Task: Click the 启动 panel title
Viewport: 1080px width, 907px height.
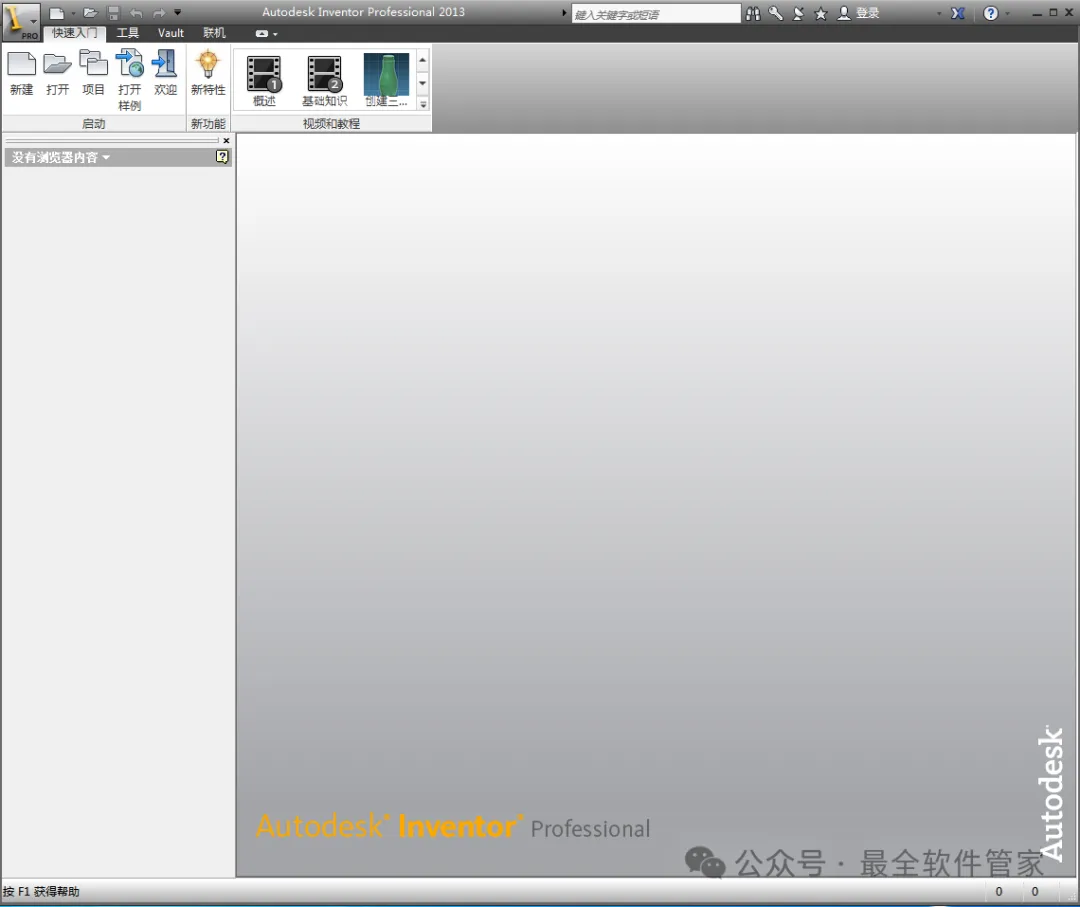Action: pyautogui.click(x=94, y=124)
